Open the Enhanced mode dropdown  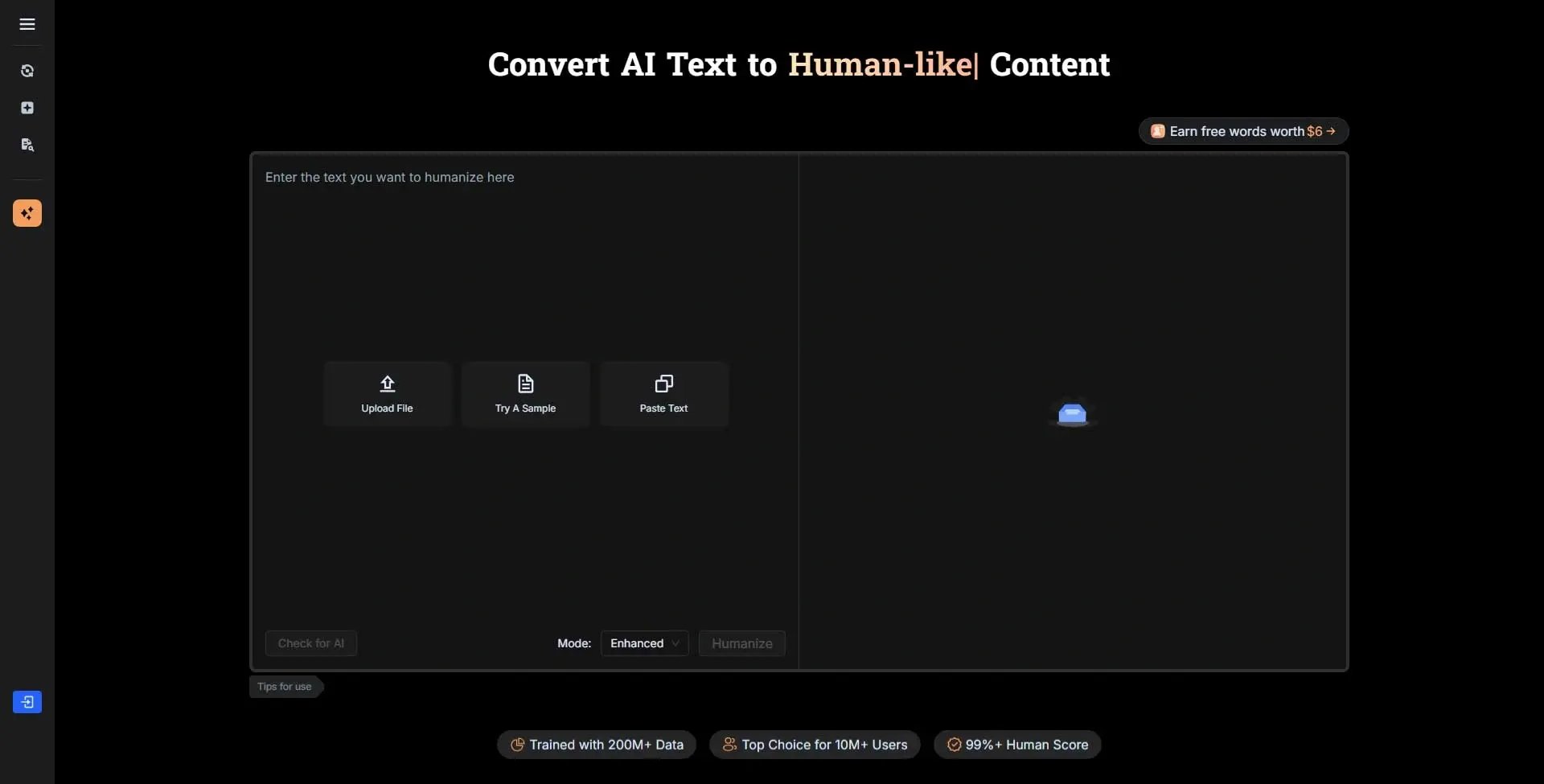pyautogui.click(x=644, y=643)
